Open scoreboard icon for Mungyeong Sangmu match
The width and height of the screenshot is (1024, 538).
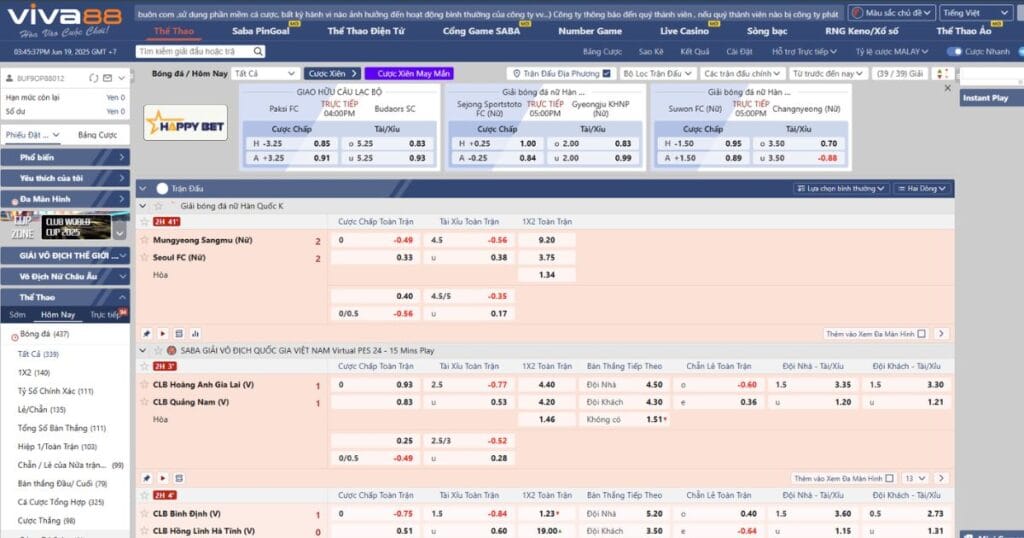pos(179,334)
